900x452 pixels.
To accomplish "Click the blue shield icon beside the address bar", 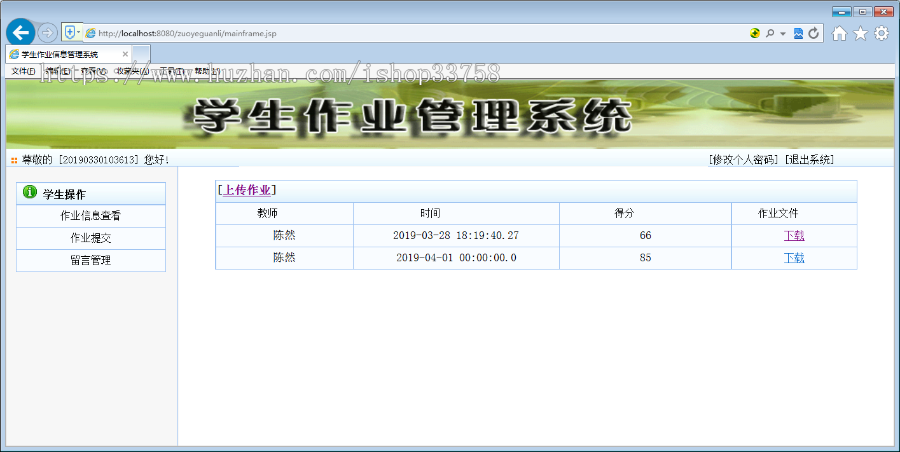I will 69,33.
